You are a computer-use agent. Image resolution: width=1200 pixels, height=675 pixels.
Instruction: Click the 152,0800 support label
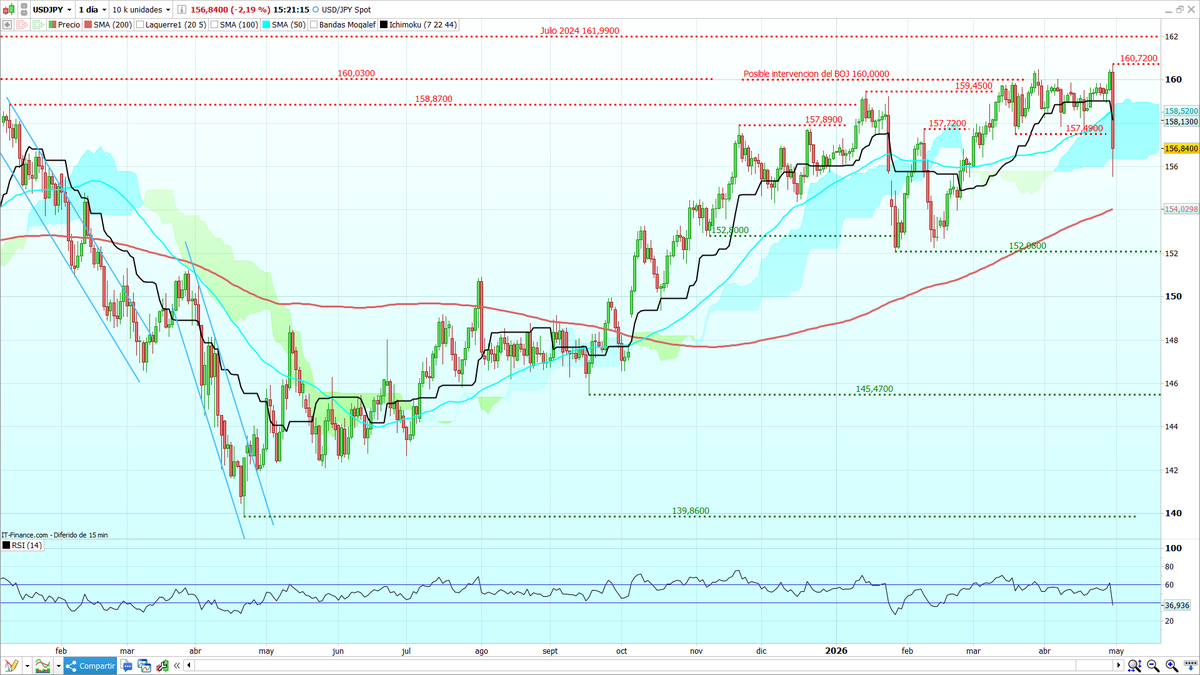[x=1028, y=245]
